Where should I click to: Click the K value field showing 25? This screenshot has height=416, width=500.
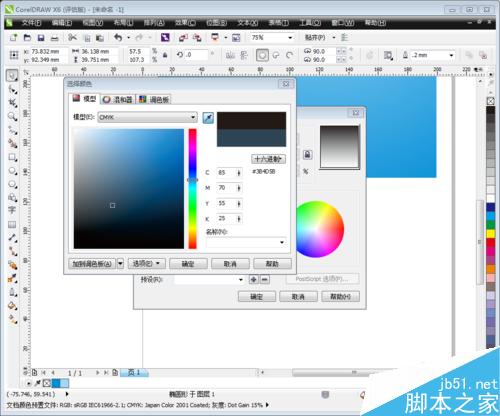tap(227, 219)
